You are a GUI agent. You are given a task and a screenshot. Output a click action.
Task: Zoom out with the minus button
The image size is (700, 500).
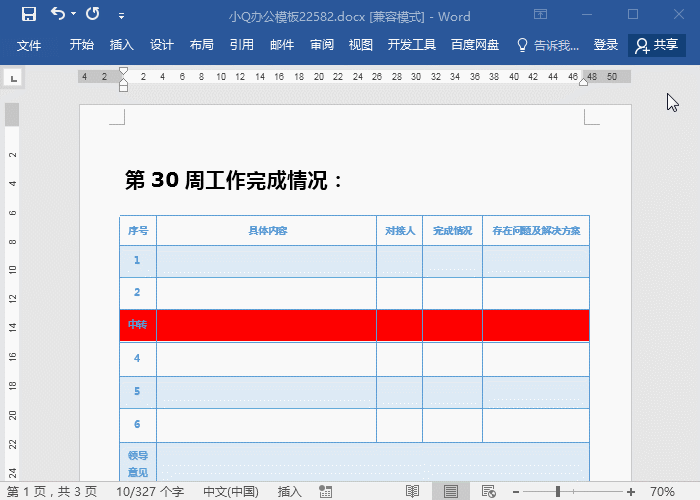click(516, 492)
